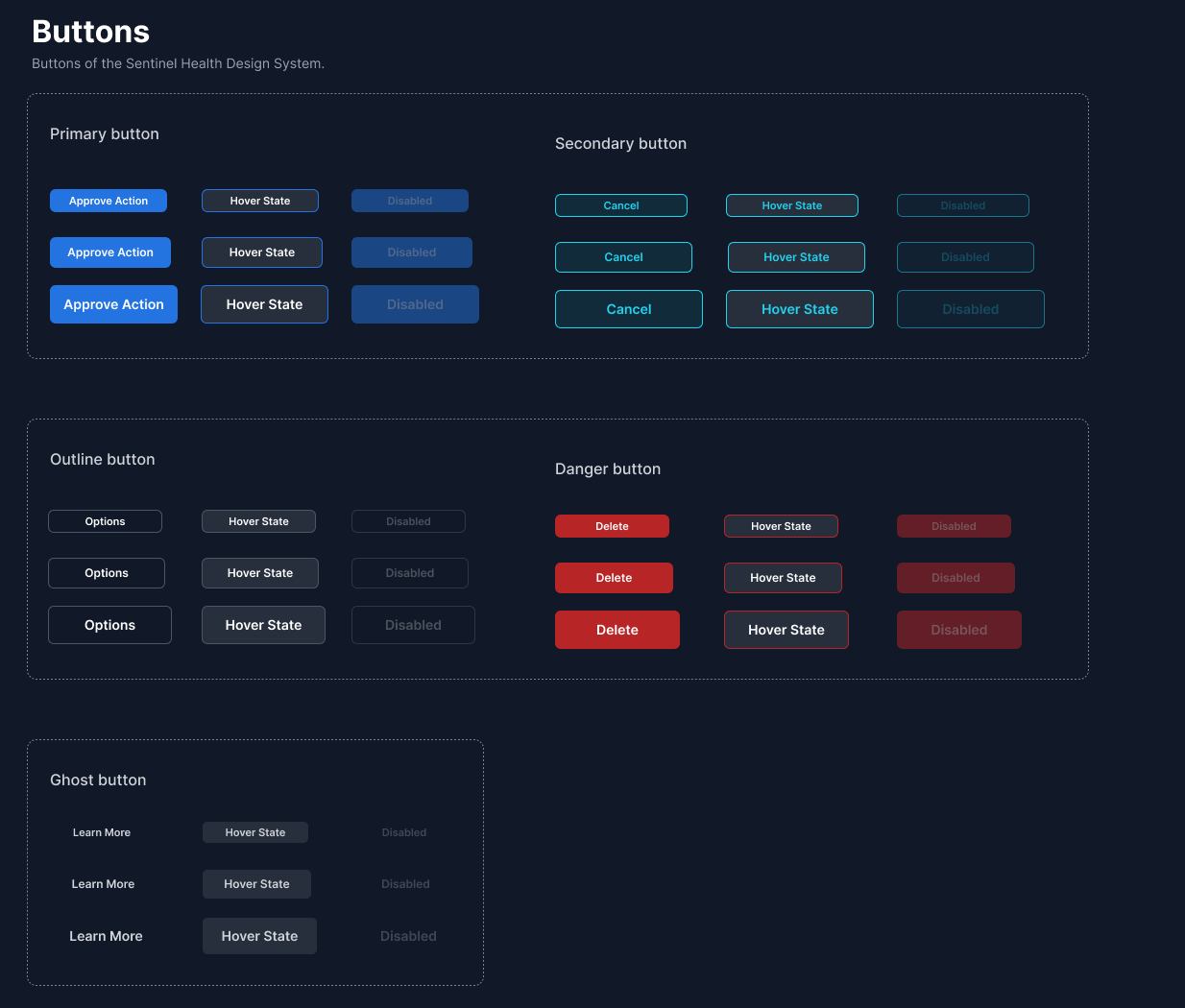Click the largest danger Hover State button
The image size is (1185, 1008).
click(x=786, y=630)
